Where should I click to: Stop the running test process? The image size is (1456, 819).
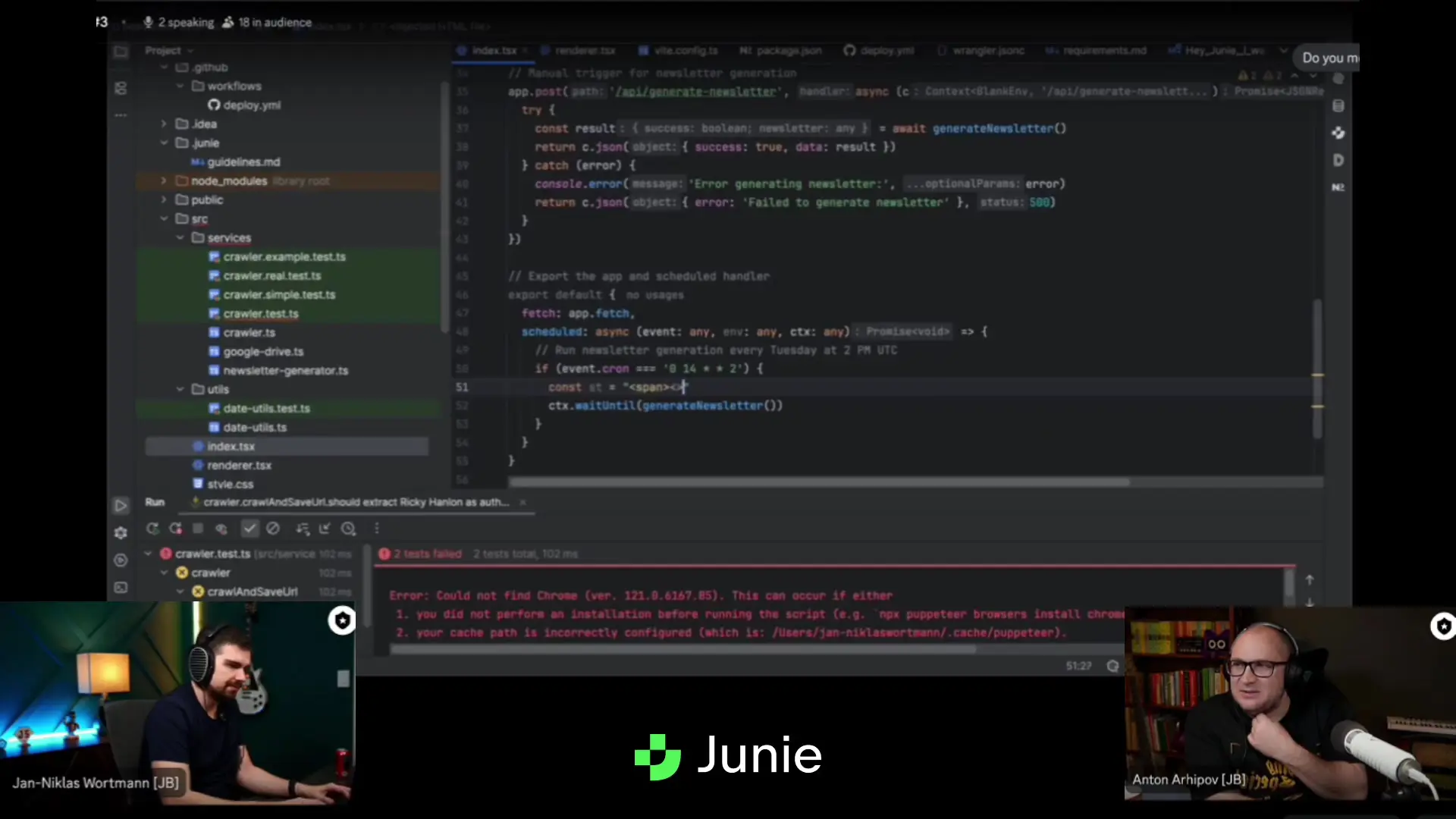coord(198,529)
